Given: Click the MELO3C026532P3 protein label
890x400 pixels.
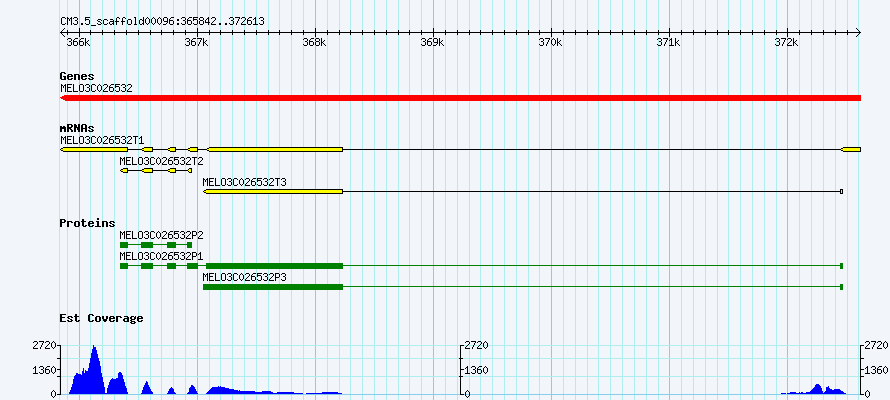Looking at the screenshot, I should click(244, 277).
